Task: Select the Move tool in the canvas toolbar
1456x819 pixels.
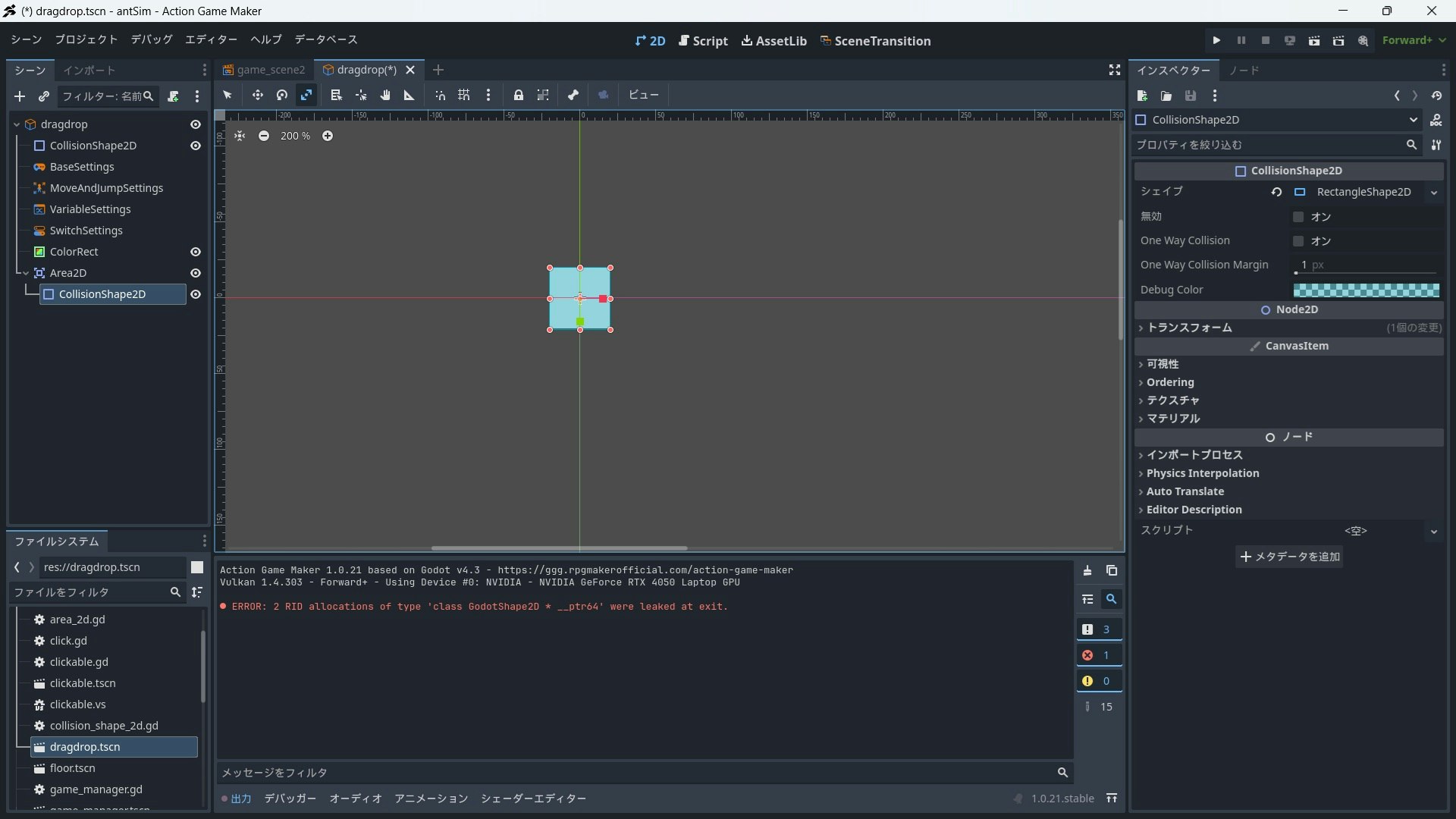Action: click(257, 95)
